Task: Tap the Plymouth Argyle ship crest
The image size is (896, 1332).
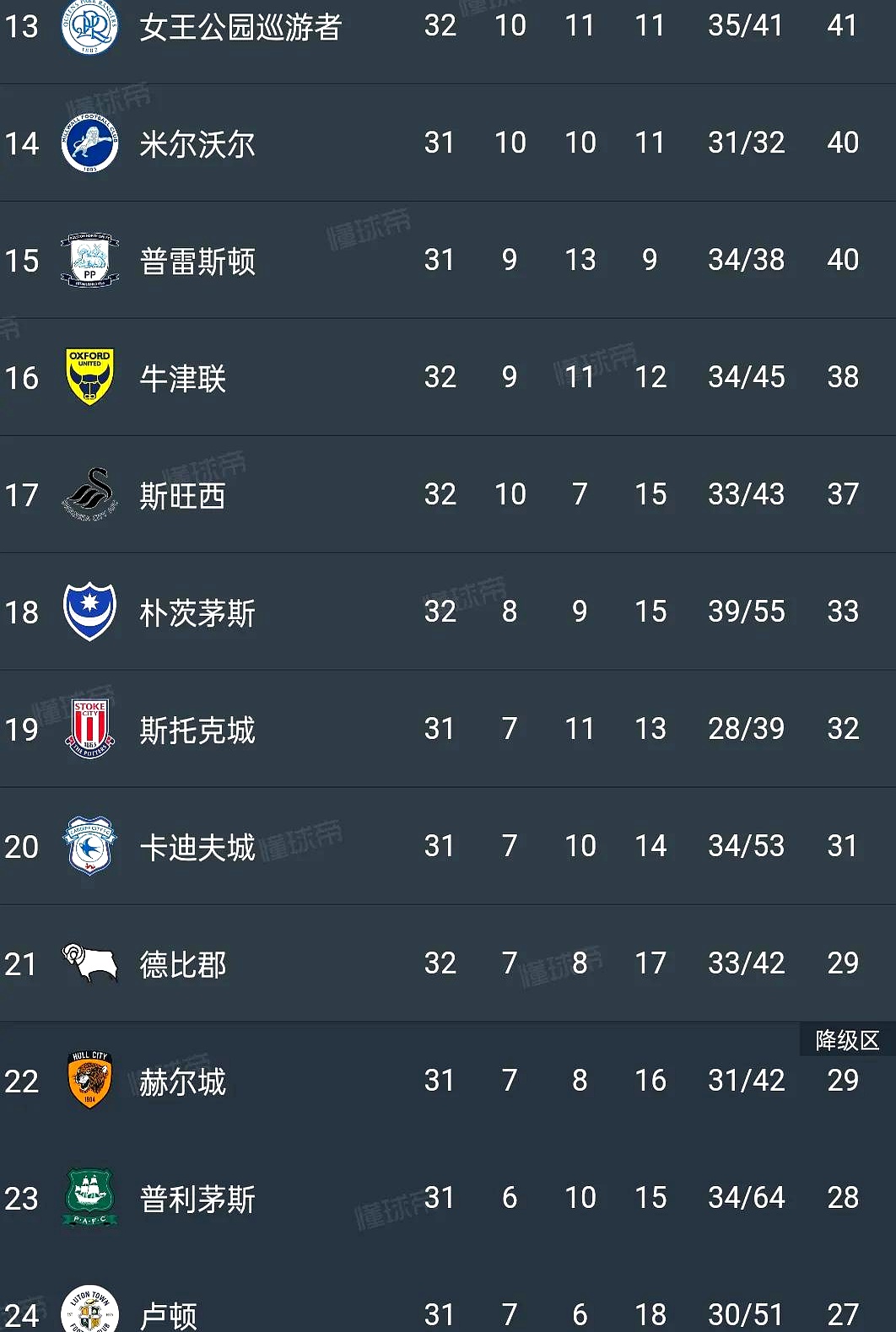Action: pyautogui.click(x=89, y=1198)
